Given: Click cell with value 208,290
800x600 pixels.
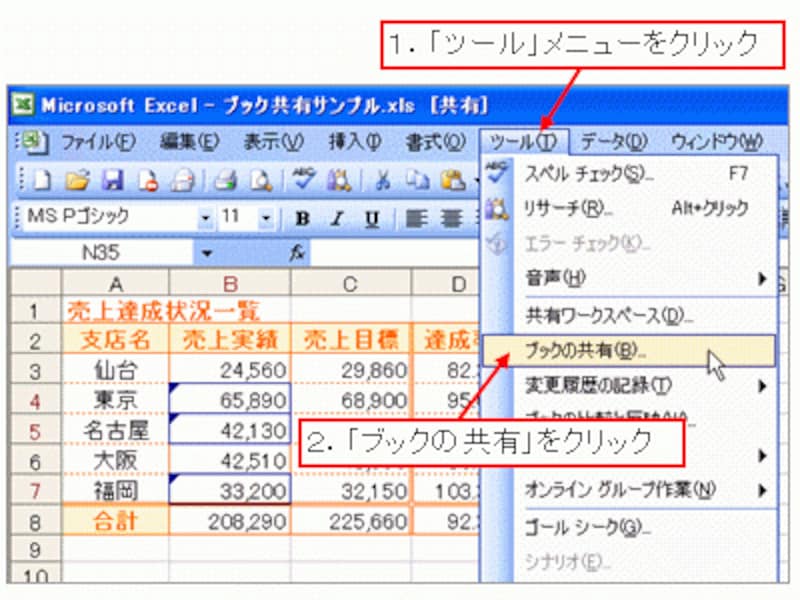Looking at the screenshot, I should [x=230, y=521].
